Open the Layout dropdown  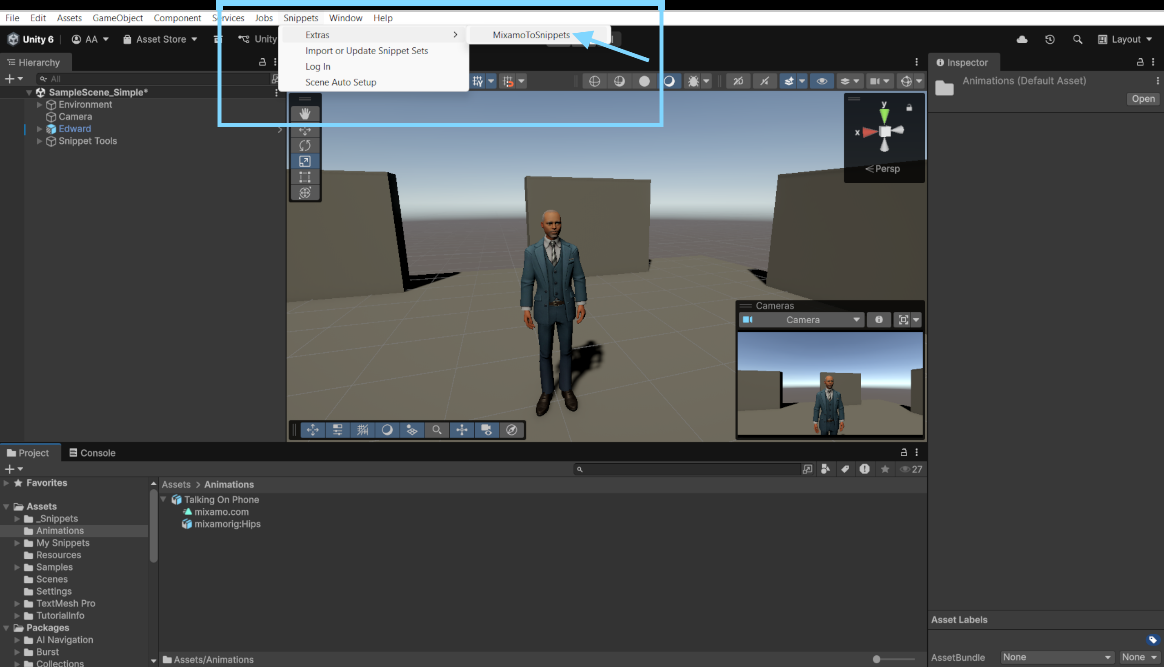point(1125,39)
